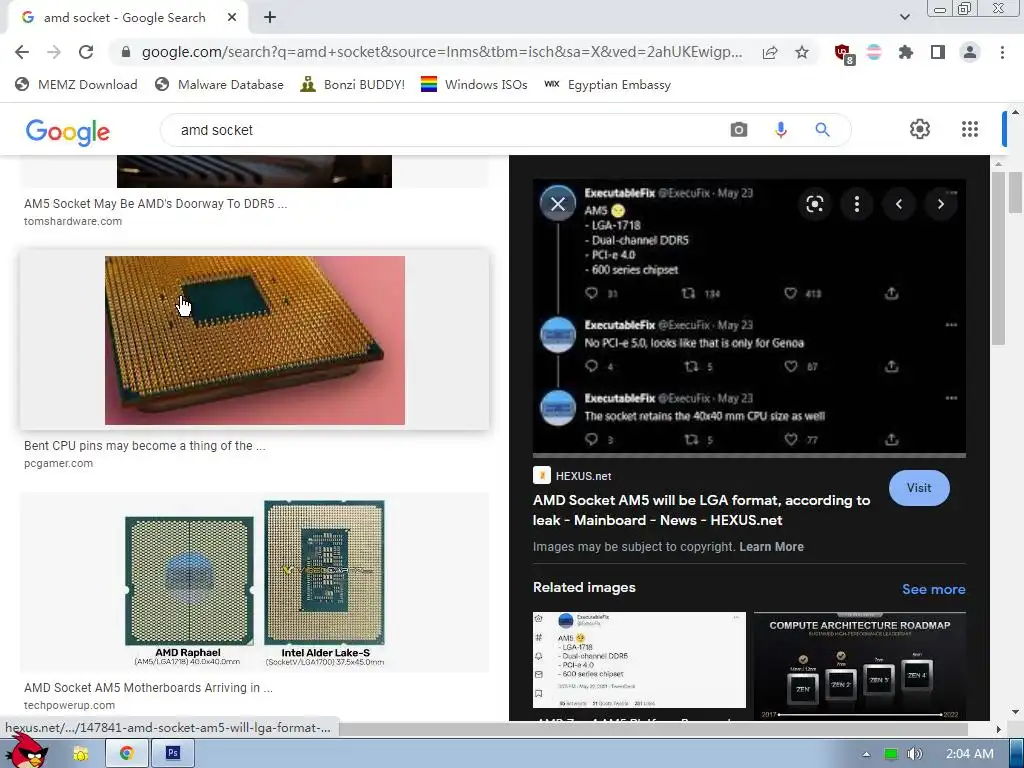
Task: Switch to Chrome in the taskbar
Action: tap(127, 754)
